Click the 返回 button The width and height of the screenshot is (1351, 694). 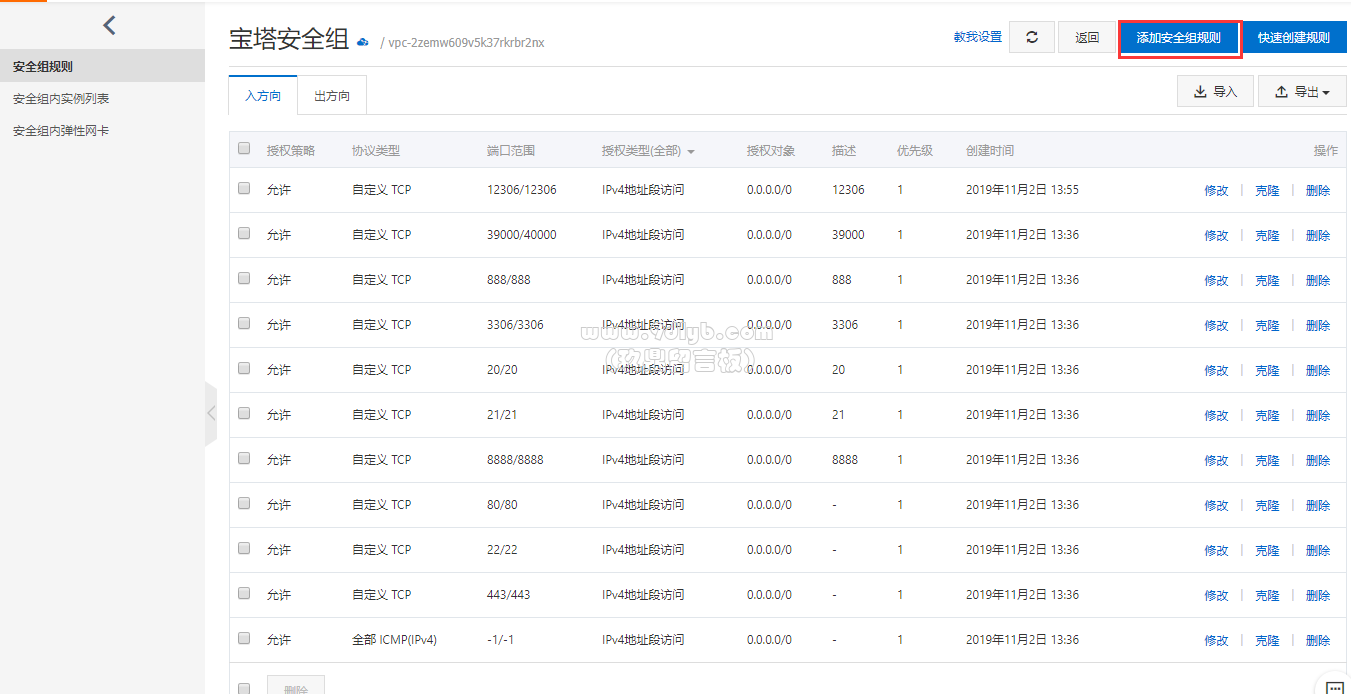(1087, 37)
